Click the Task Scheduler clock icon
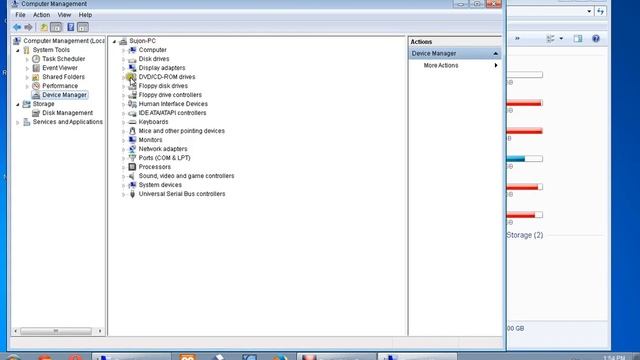The image size is (640, 360). (x=36, y=59)
